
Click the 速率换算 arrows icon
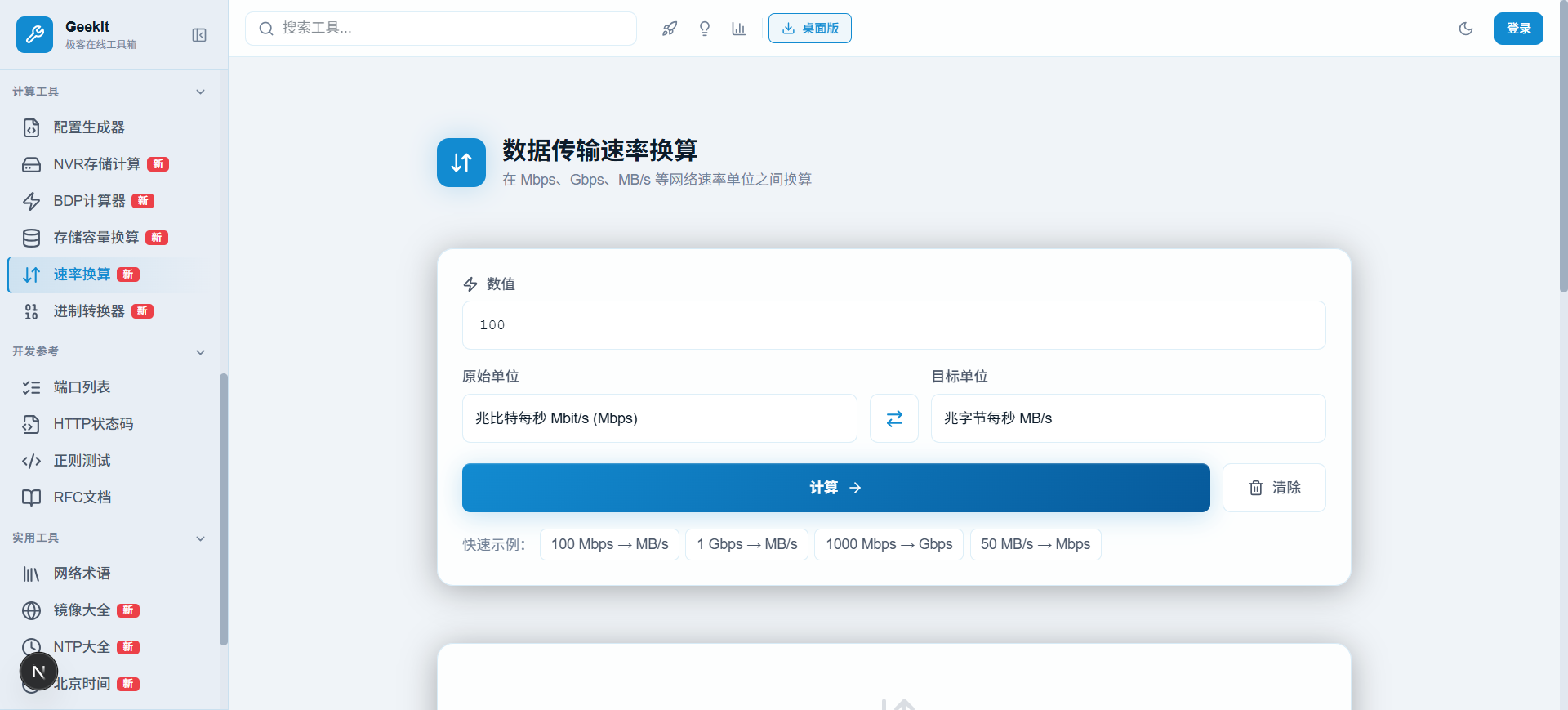[31, 275]
